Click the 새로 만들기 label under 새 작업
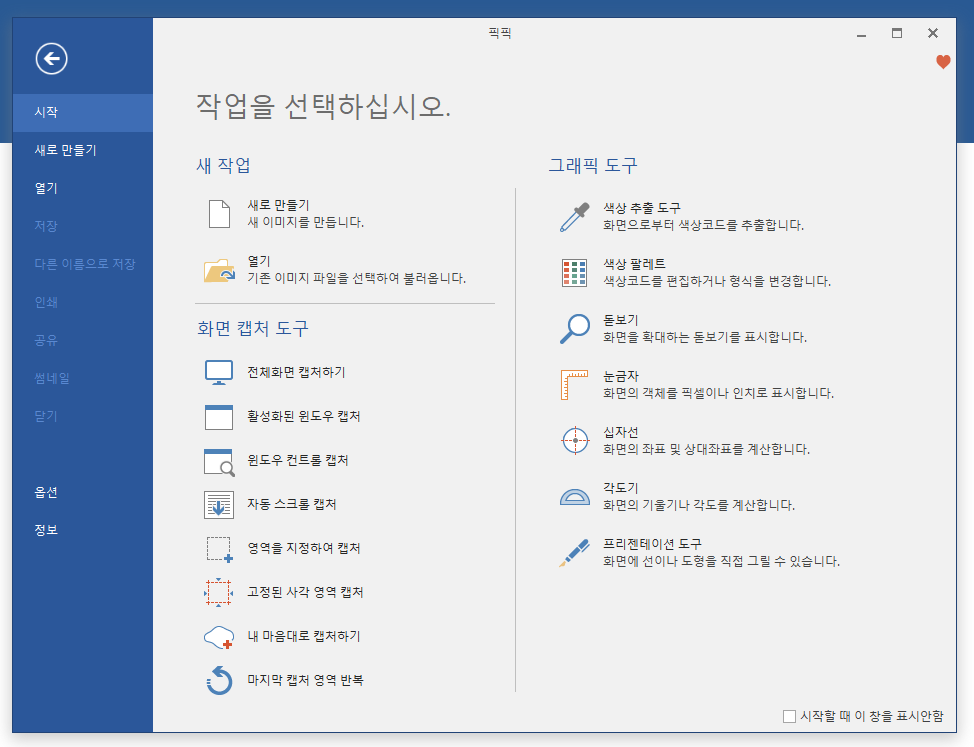The height and width of the screenshot is (747, 974). (x=278, y=205)
